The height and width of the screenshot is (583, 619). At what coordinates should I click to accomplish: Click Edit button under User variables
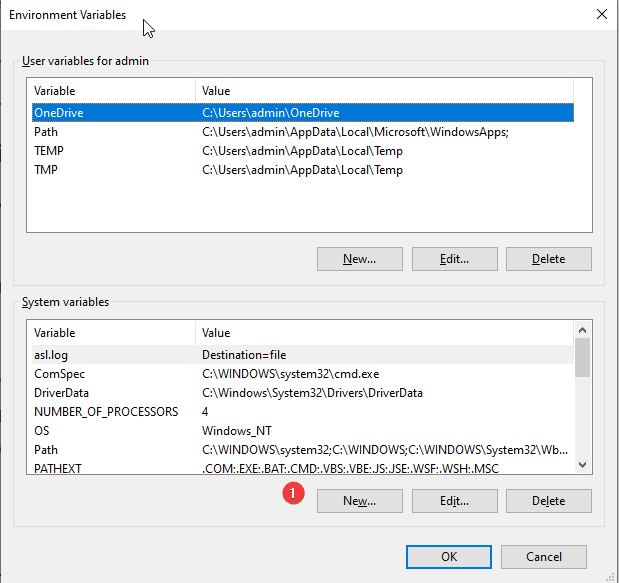tap(454, 259)
